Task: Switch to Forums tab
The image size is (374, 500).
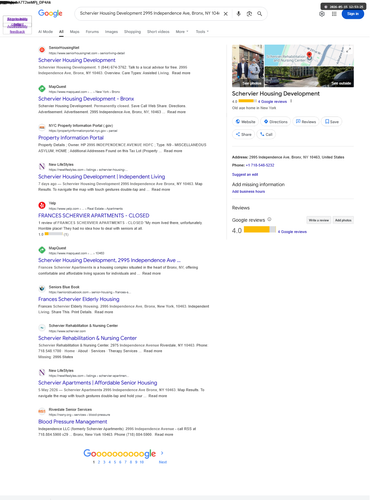Action: [x=92, y=32]
